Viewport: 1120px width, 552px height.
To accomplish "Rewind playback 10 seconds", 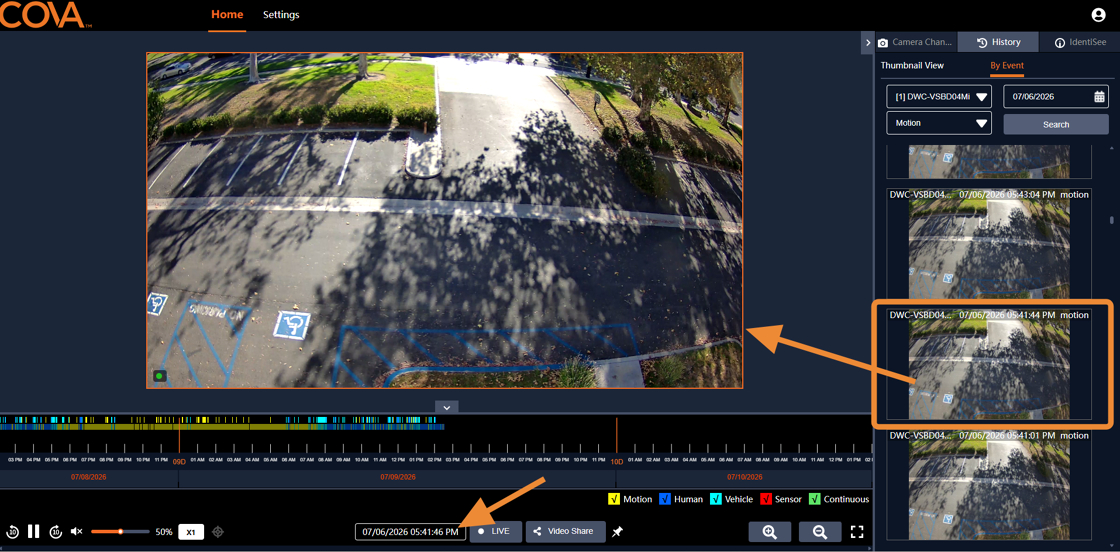I will (x=12, y=531).
